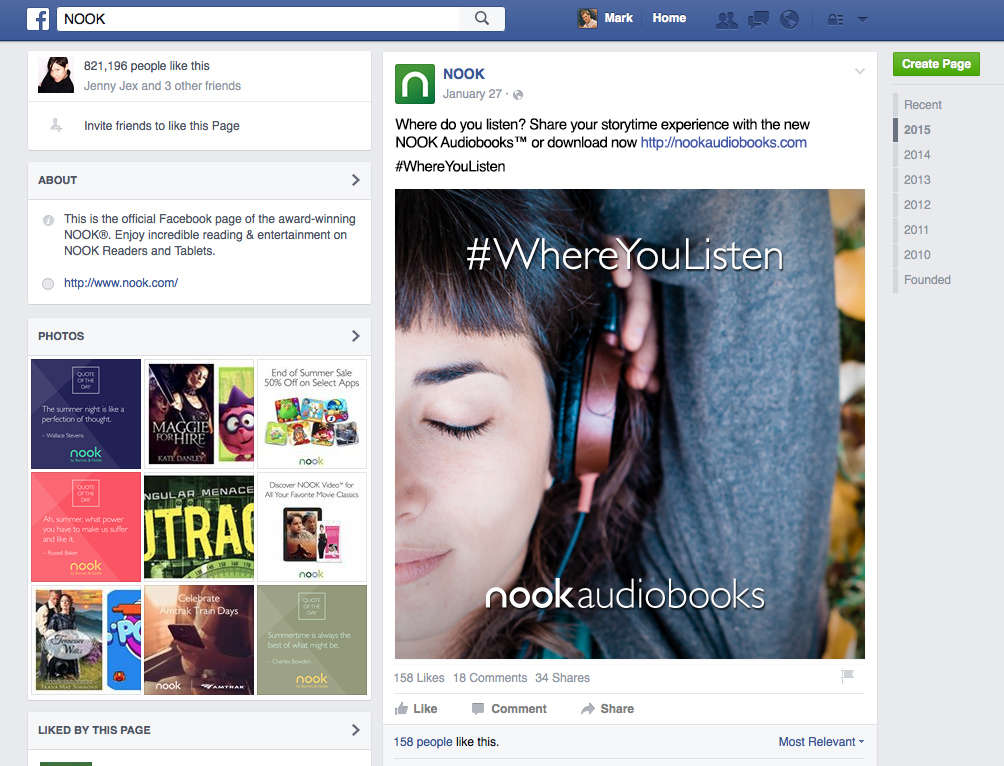
Task: Open the January 27 post timestamp
Action: point(472,94)
